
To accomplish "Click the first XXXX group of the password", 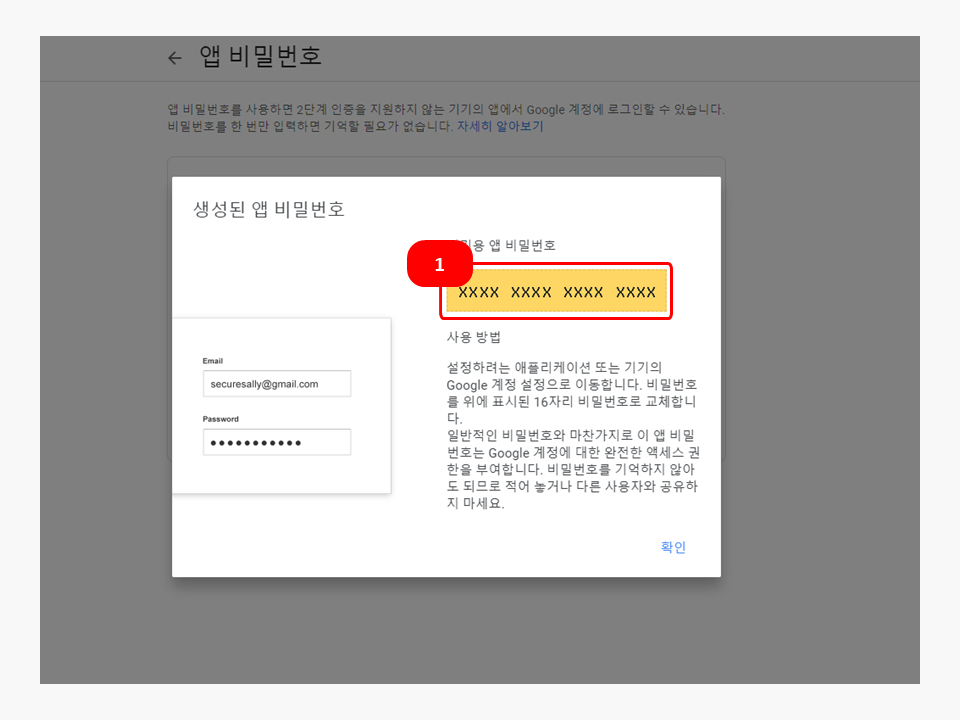I will point(478,292).
